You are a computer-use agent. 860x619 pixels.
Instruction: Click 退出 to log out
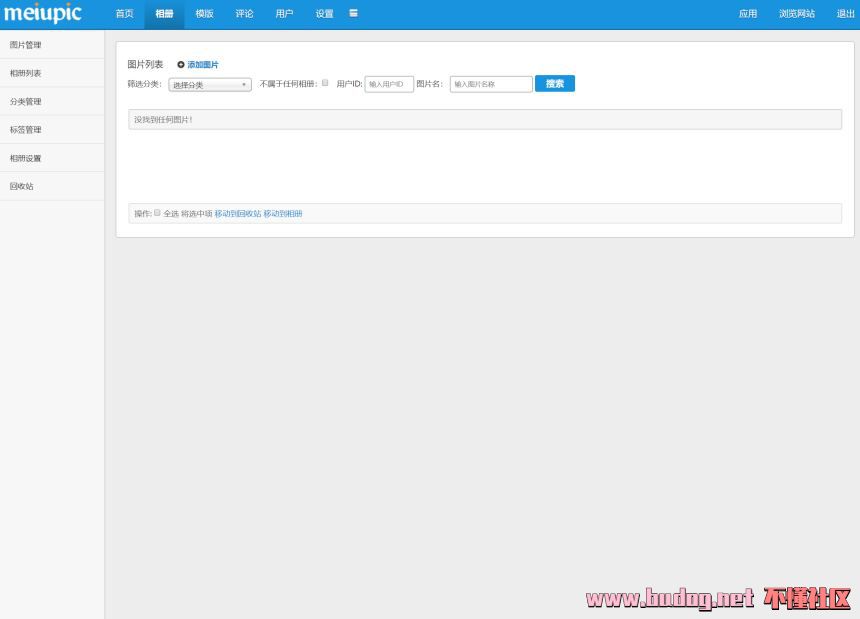pyautogui.click(x=845, y=14)
